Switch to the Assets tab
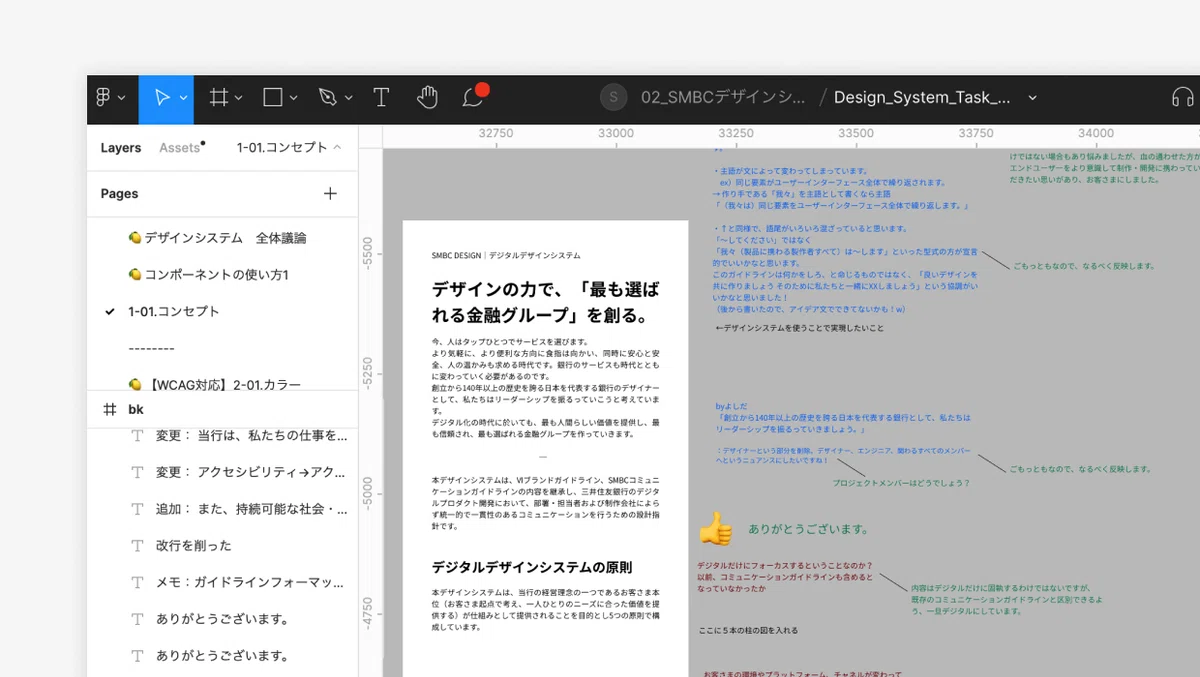Viewport: 1200px width, 677px height. (180, 147)
